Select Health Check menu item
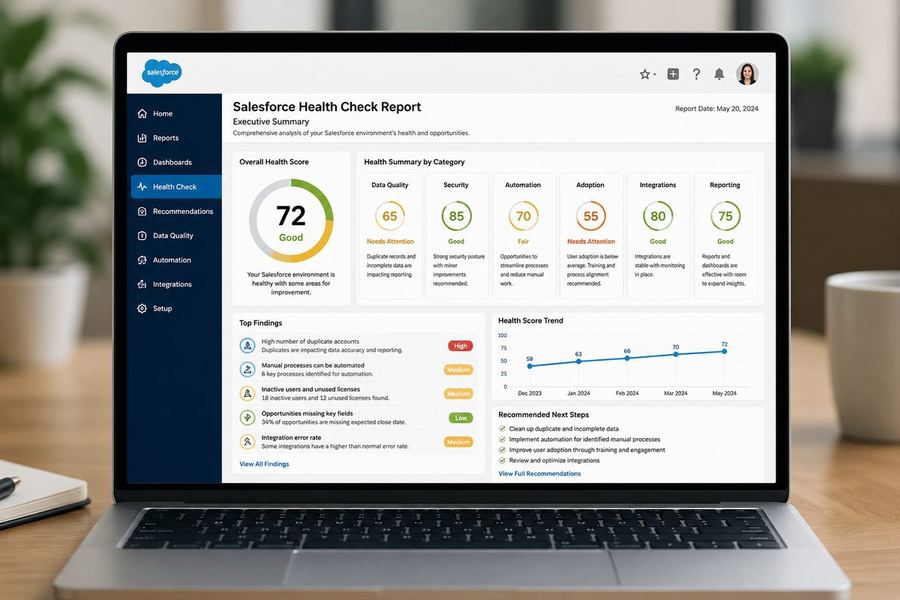The height and width of the screenshot is (600, 900). tap(176, 187)
